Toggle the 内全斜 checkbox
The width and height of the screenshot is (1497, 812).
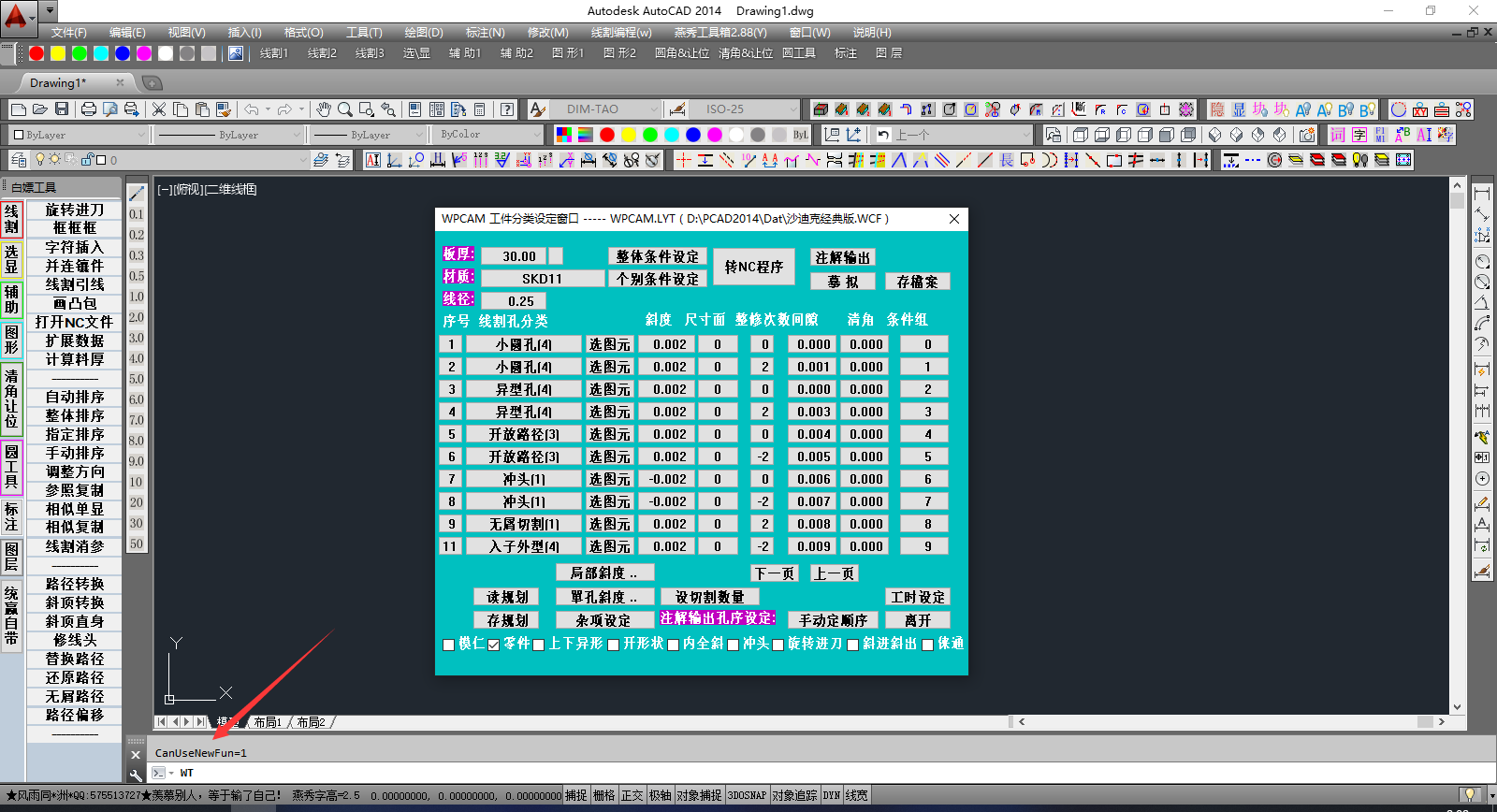click(x=673, y=645)
